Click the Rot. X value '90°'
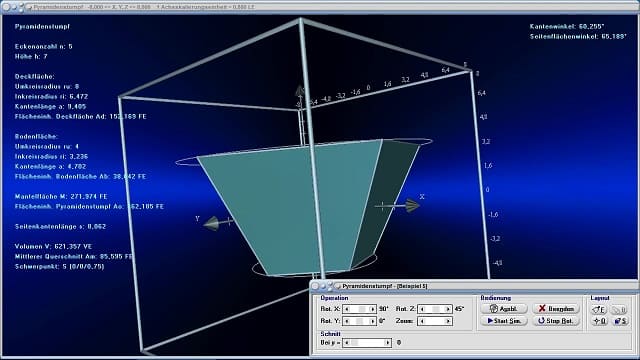640x360 pixels. click(x=383, y=309)
